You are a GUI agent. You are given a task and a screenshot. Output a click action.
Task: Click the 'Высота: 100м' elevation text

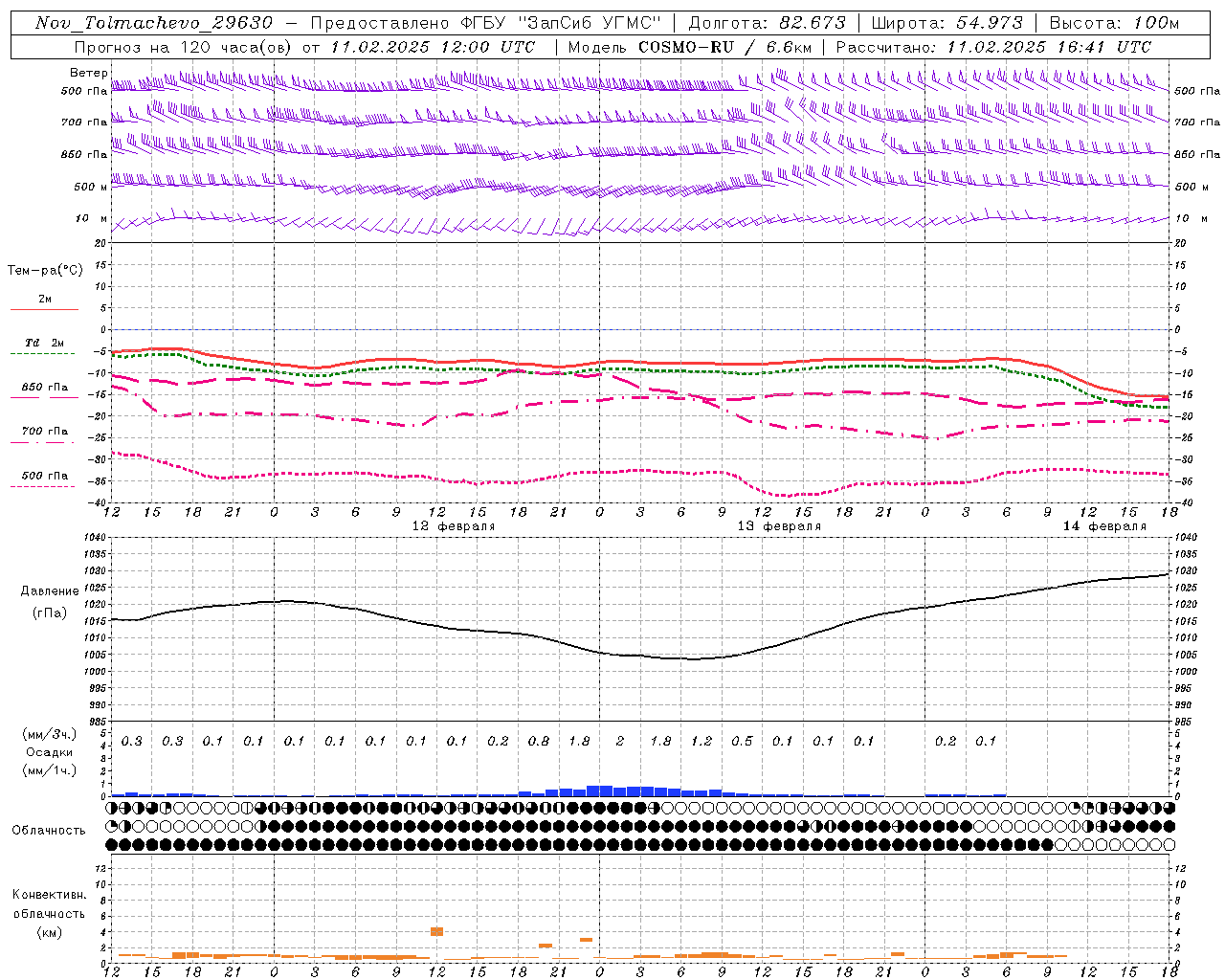click(x=1114, y=23)
